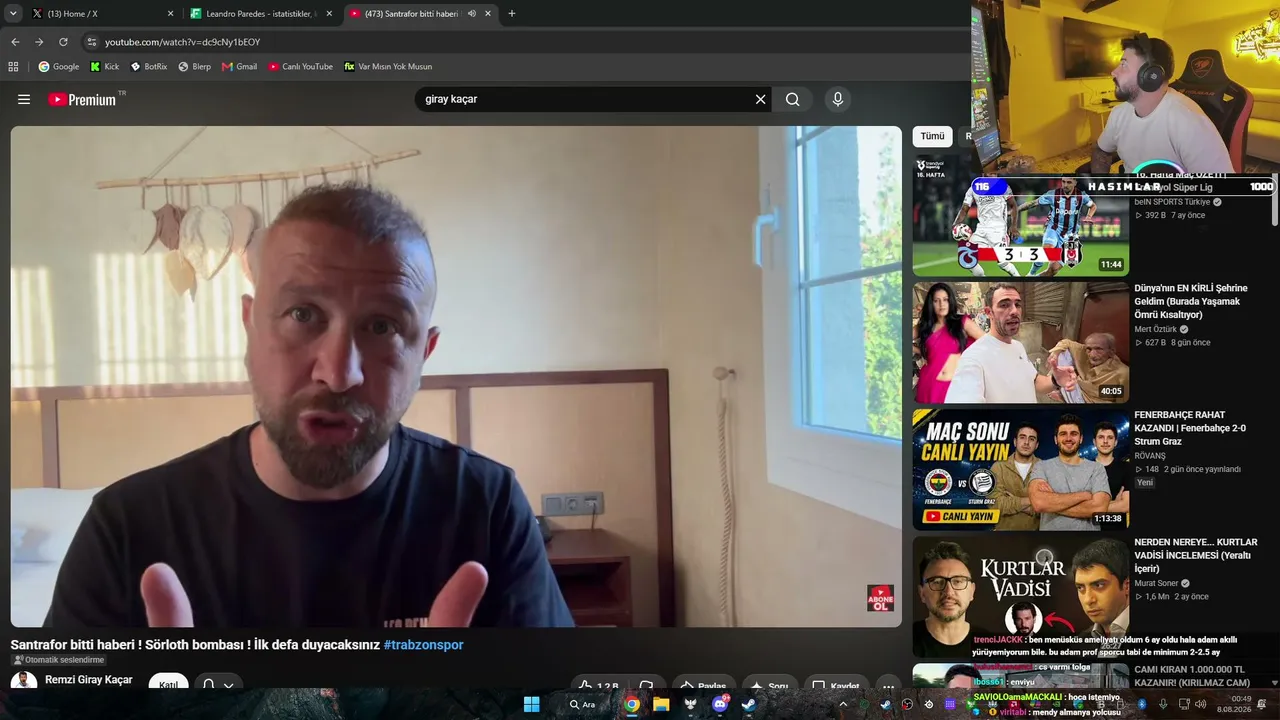The height and width of the screenshot is (720, 1280).
Task: Go forward with the browser forward arrow
Action: click(39, 42)
